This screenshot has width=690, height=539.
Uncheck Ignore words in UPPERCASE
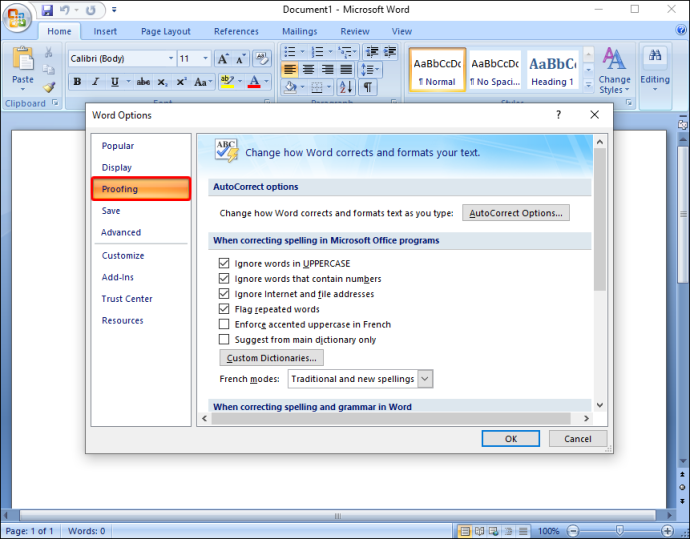224,263
